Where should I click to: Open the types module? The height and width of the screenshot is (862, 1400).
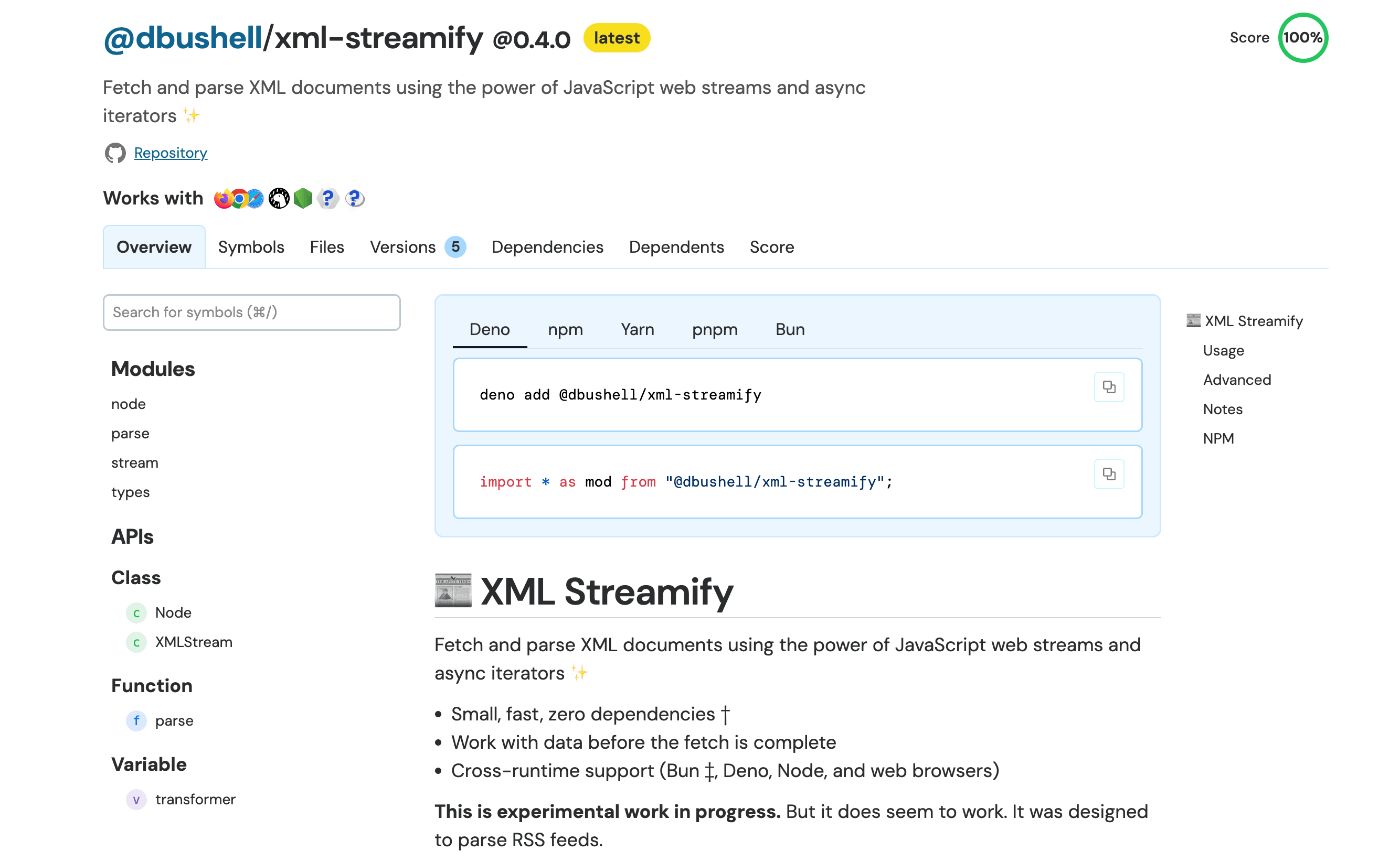[x=131, y=492]
